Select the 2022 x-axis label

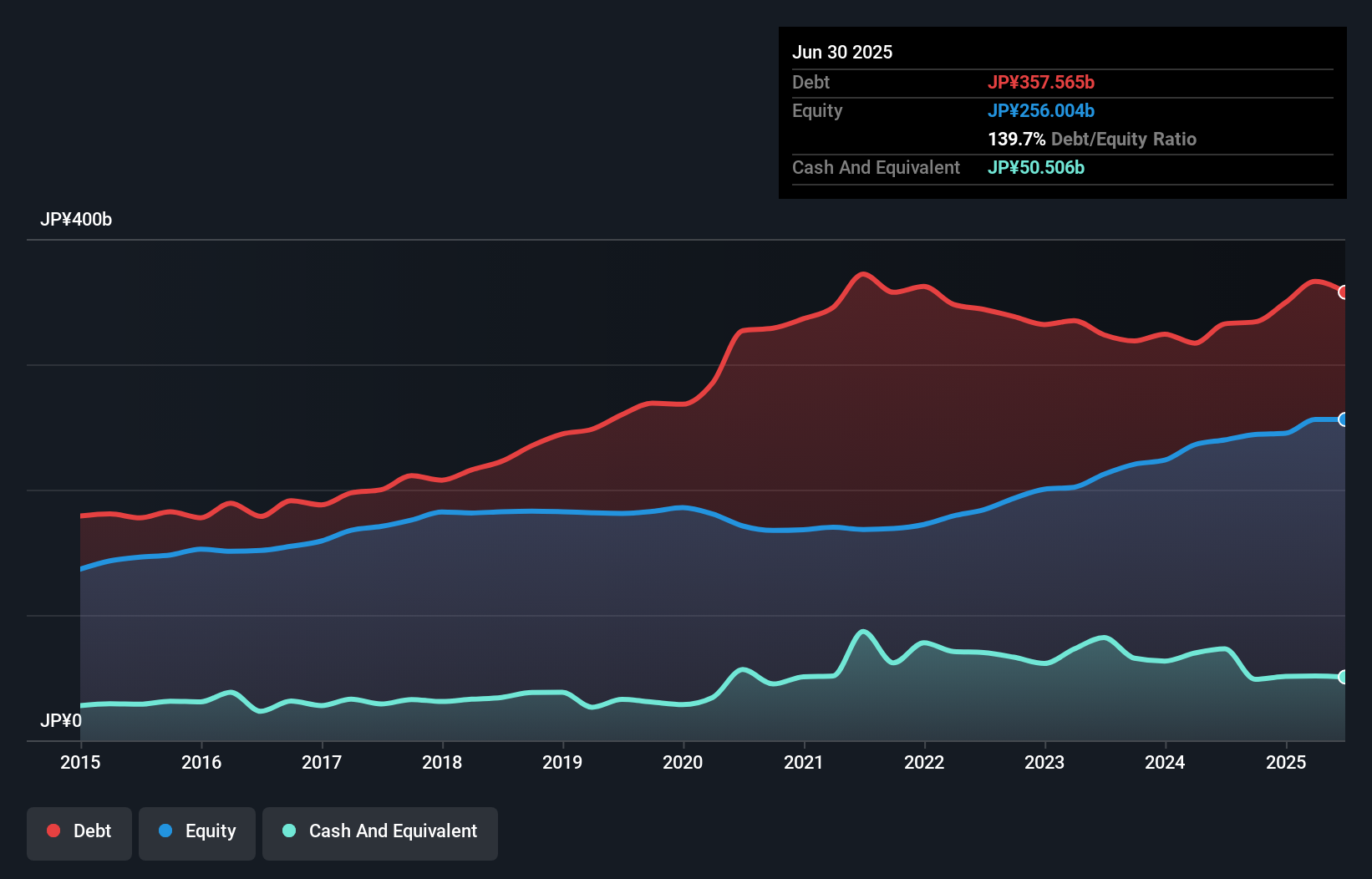pos(924,762)
